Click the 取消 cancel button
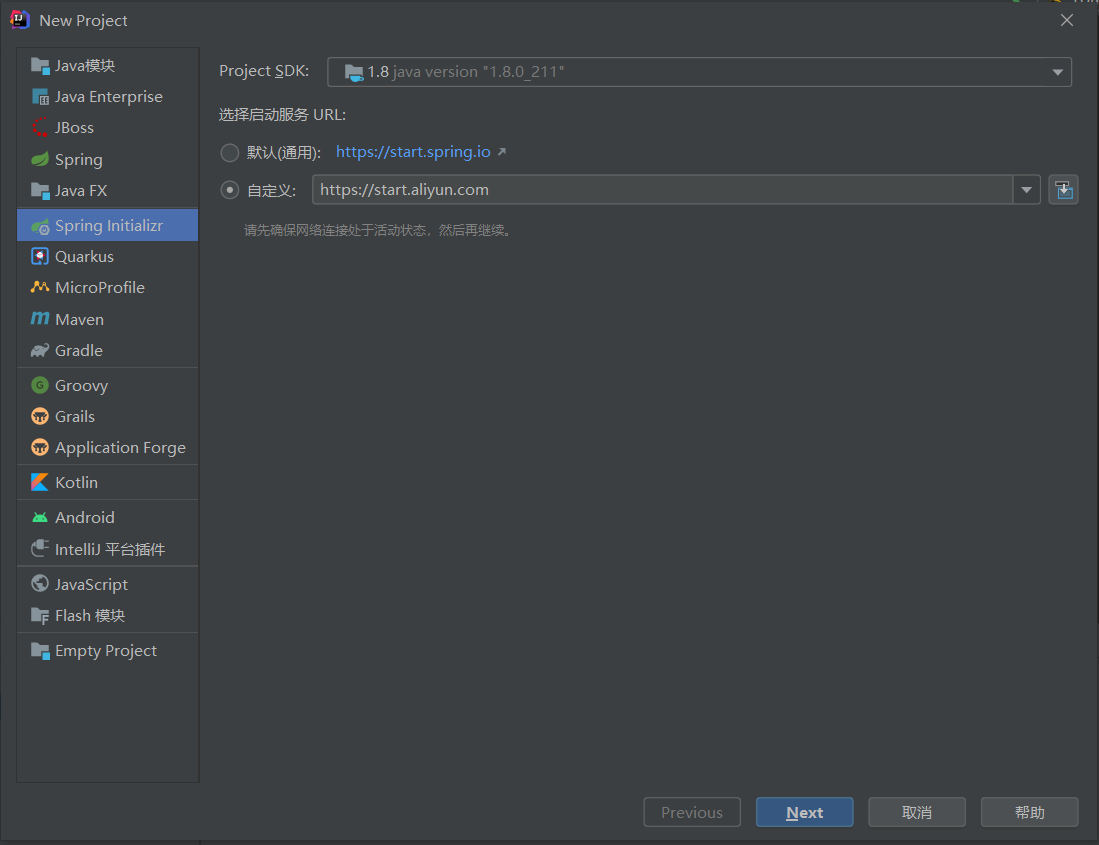1099x845 pixels. (917, 812)
